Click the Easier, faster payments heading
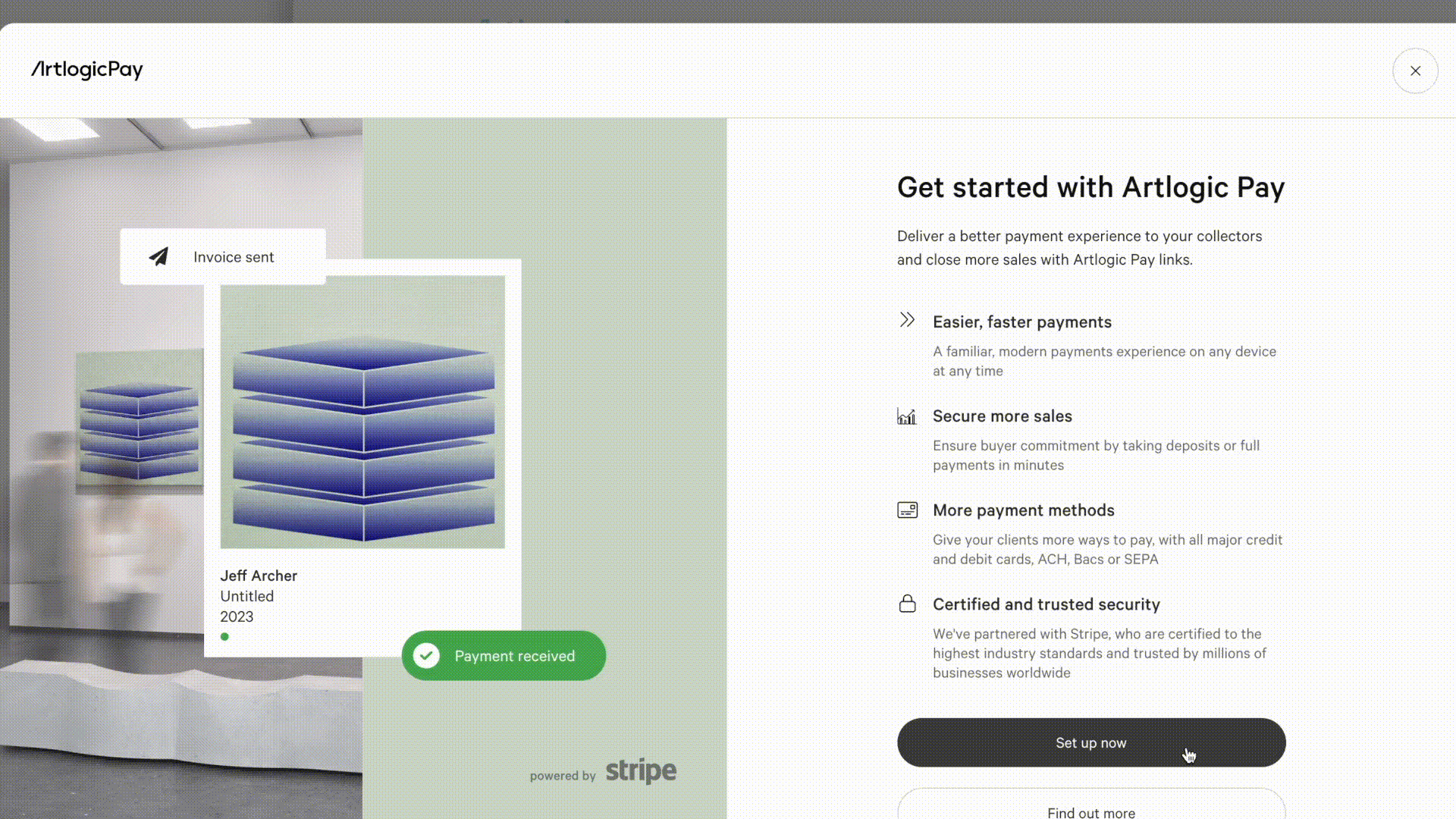Image resolution: width=1456 pixels, height=819 pixels. click(1022, 322)
